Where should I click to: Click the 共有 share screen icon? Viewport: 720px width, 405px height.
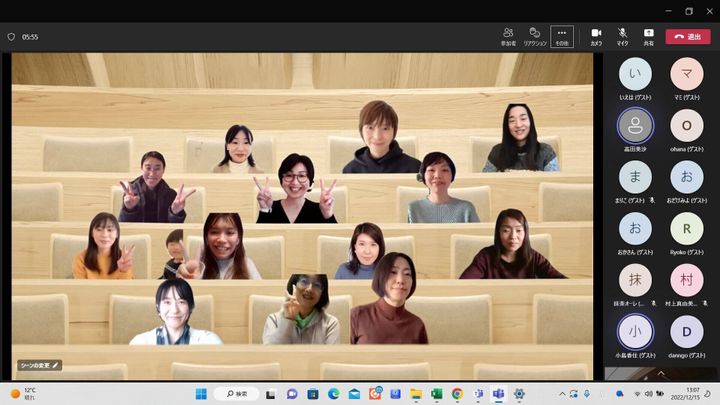[648, 36]
